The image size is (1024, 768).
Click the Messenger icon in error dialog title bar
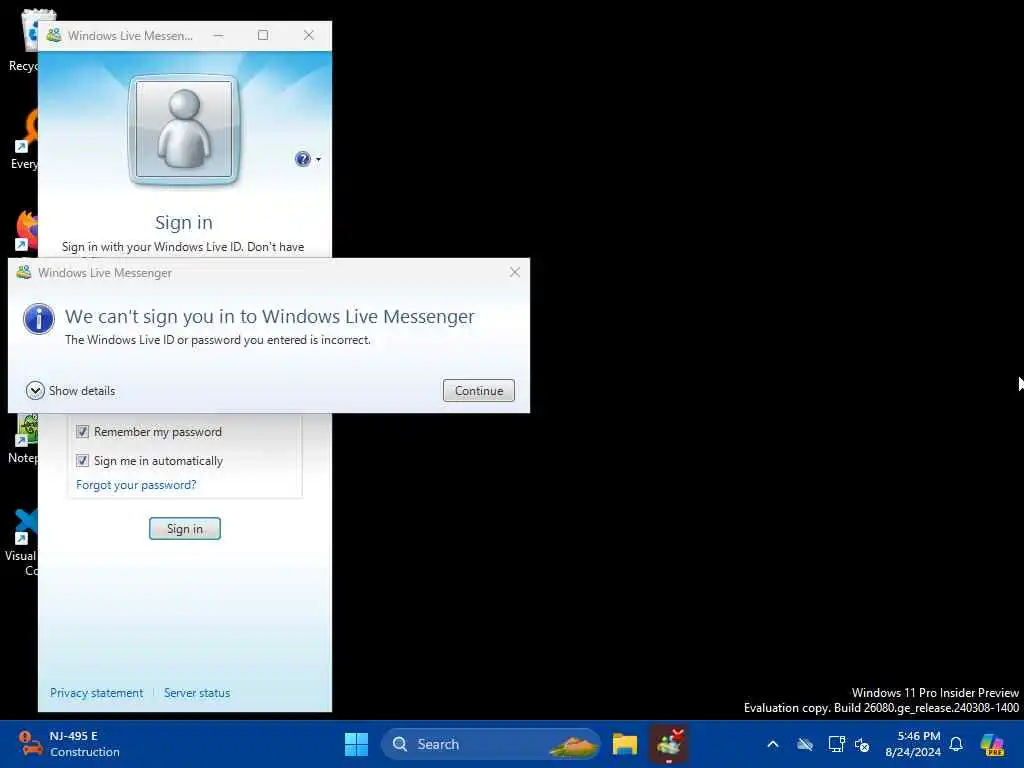(x=24, y=272)
